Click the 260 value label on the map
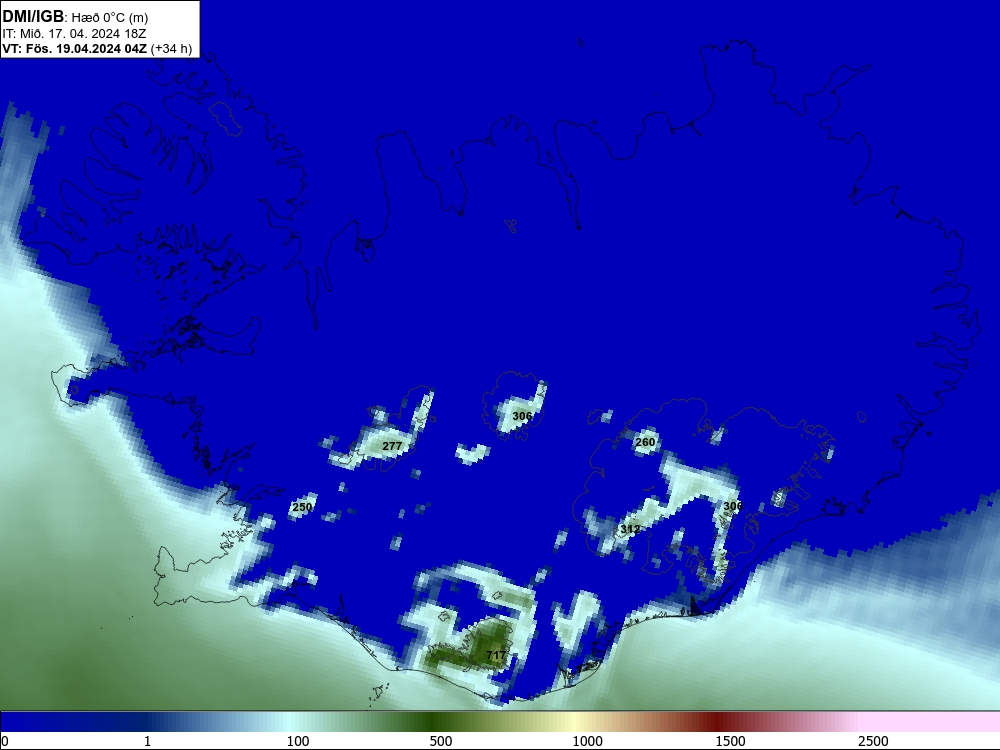Viewport: 1000px width, 750px height. pos(645,442)
